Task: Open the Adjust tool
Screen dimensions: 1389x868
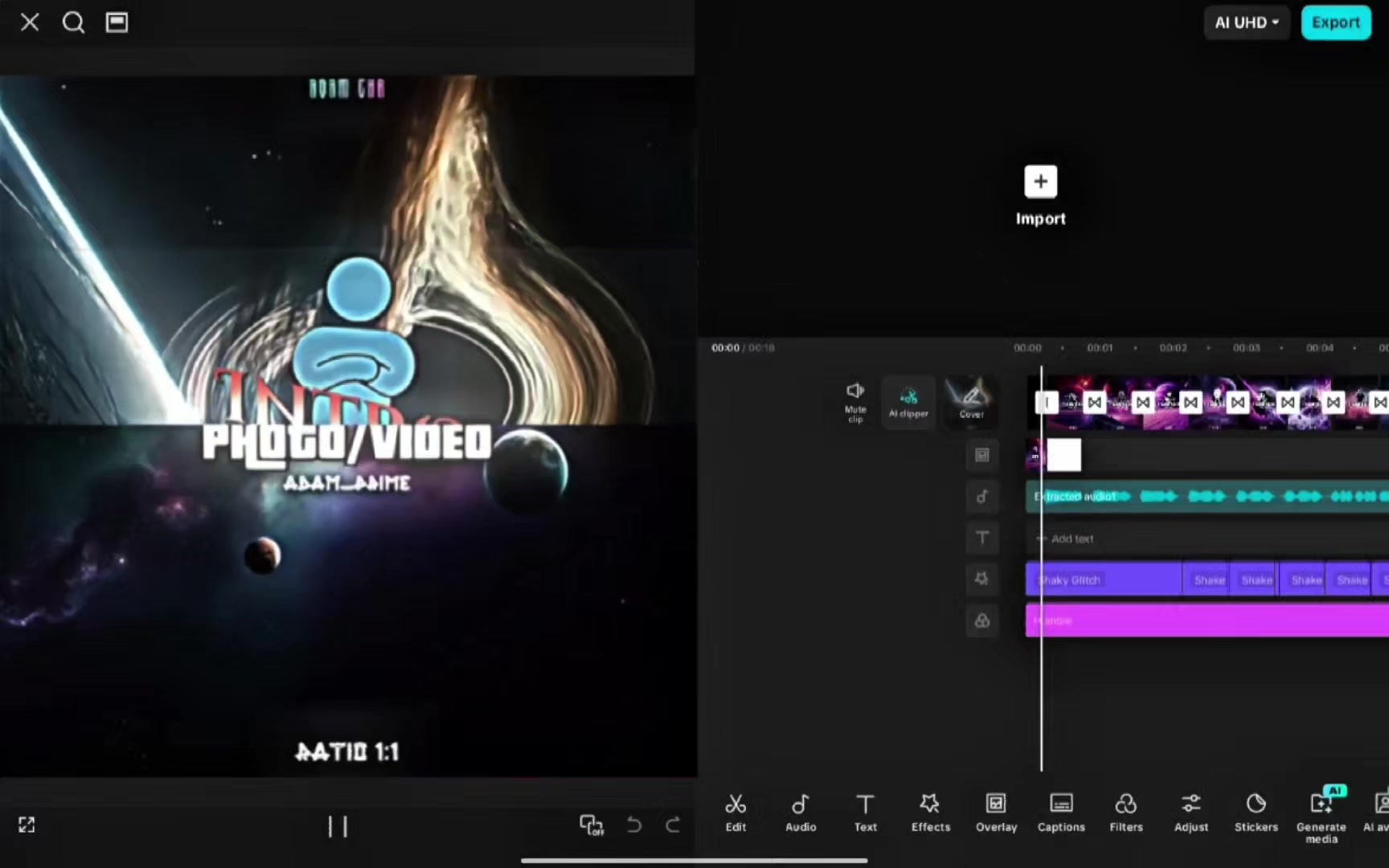Action: tap(1191, 813)
